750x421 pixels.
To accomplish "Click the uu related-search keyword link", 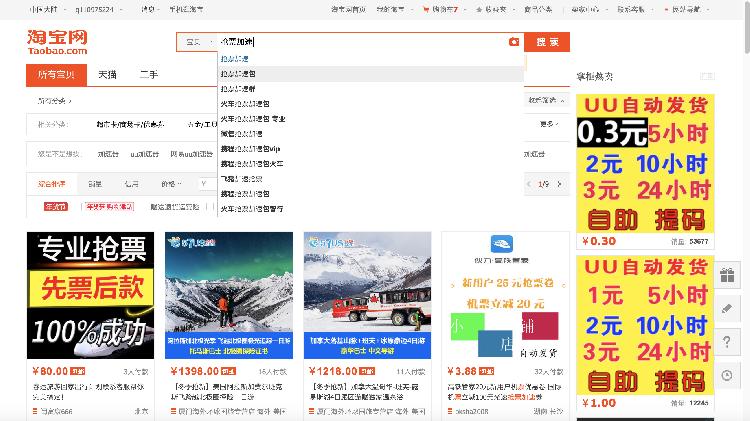I will coord(144,154).
